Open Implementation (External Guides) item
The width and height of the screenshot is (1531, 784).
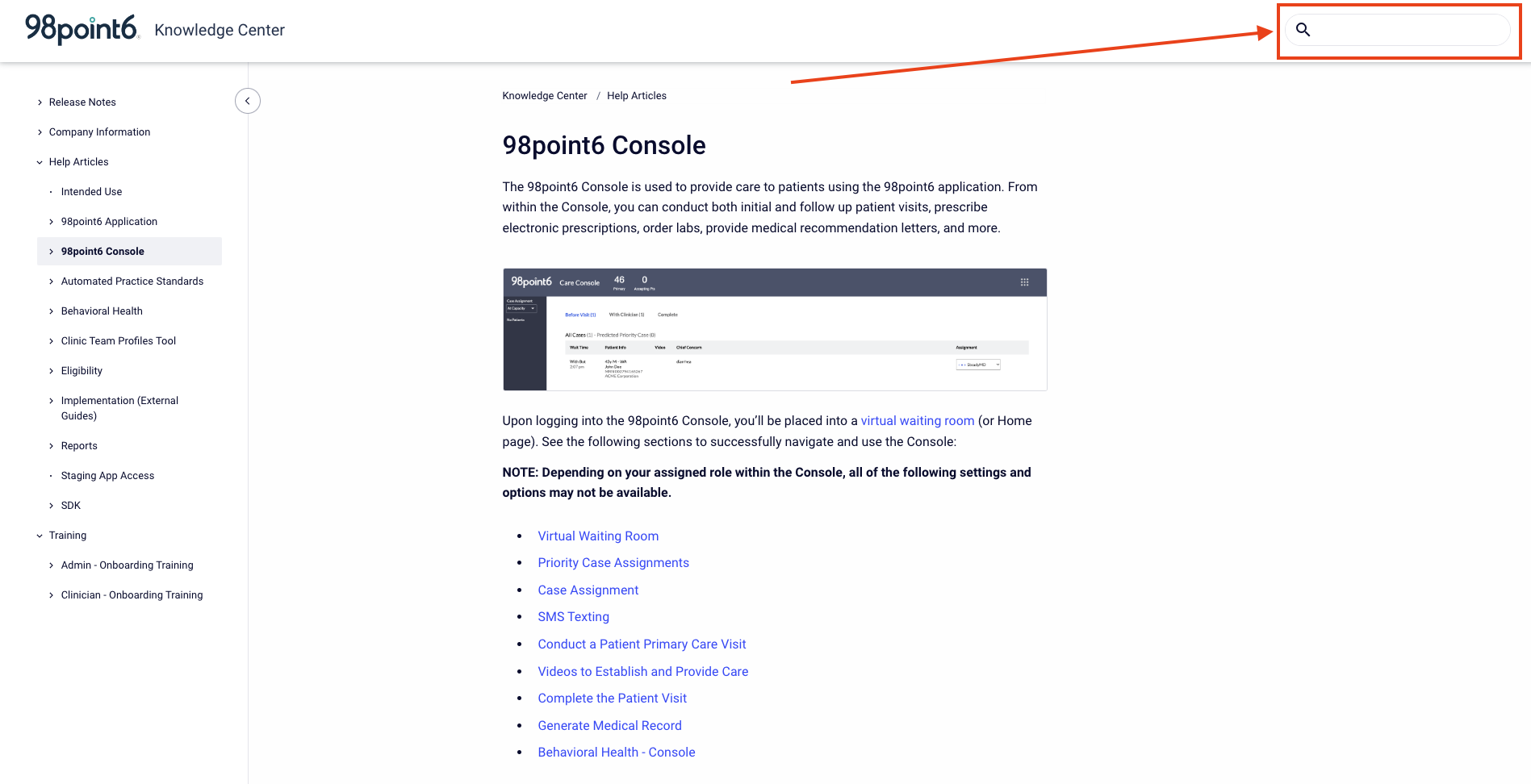pos(119,408)
